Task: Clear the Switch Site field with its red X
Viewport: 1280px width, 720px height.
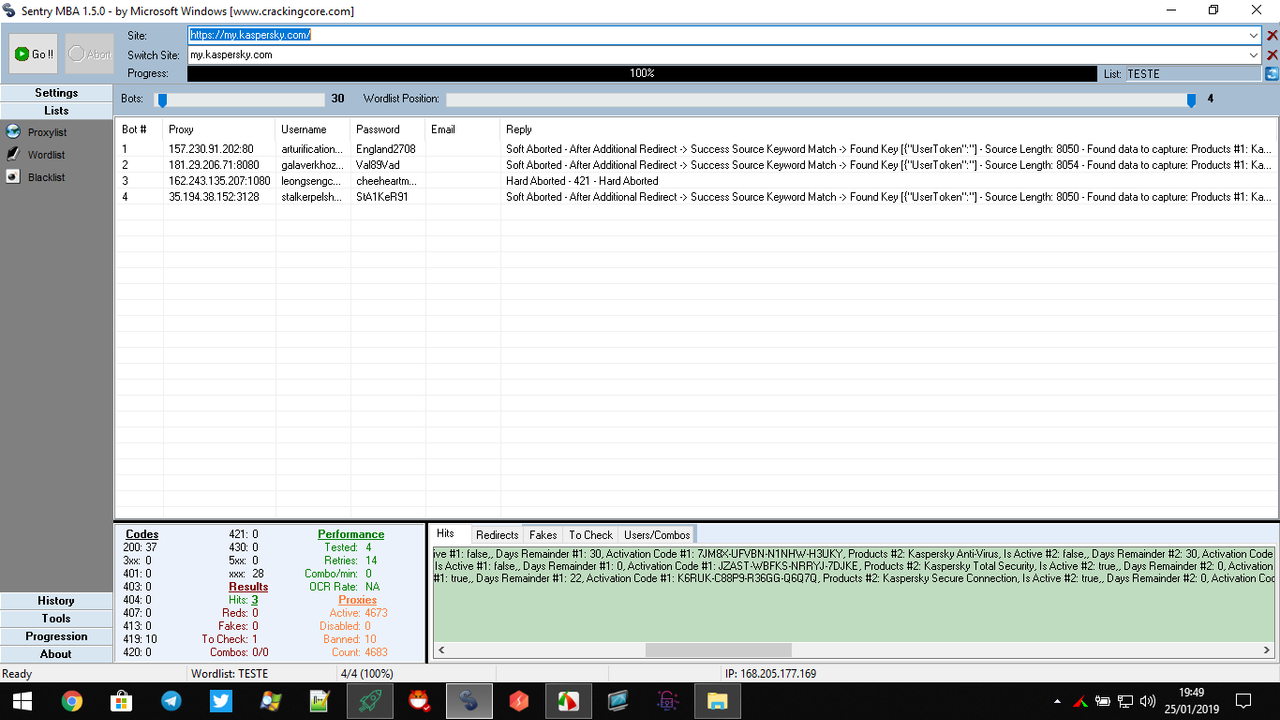Action: click(1272, 55)
